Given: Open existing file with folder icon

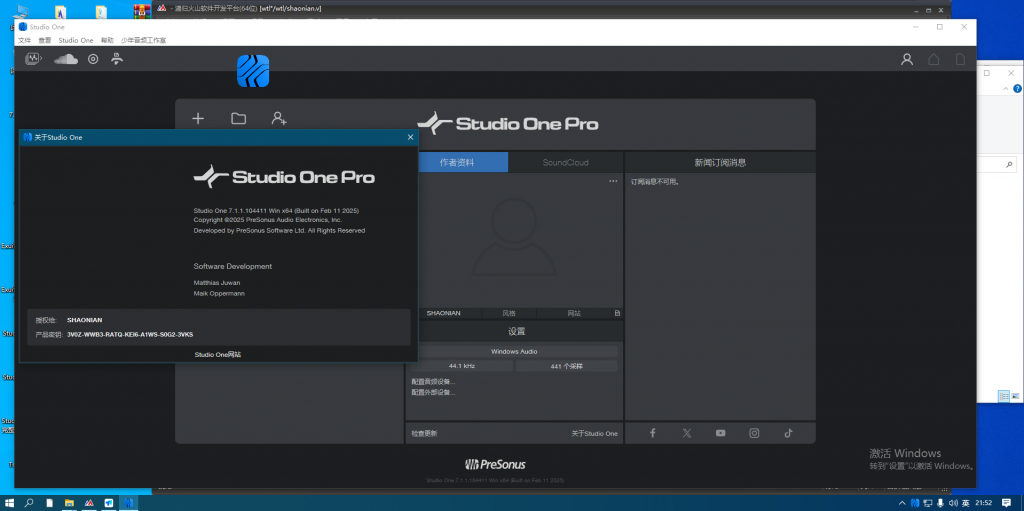Looking at the screenshot, I should tap(238, 118).
